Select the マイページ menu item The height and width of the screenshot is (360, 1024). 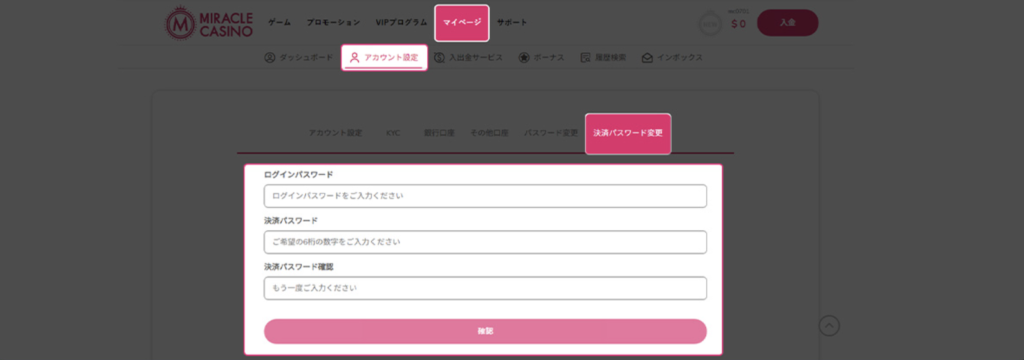tap(462, 23)
